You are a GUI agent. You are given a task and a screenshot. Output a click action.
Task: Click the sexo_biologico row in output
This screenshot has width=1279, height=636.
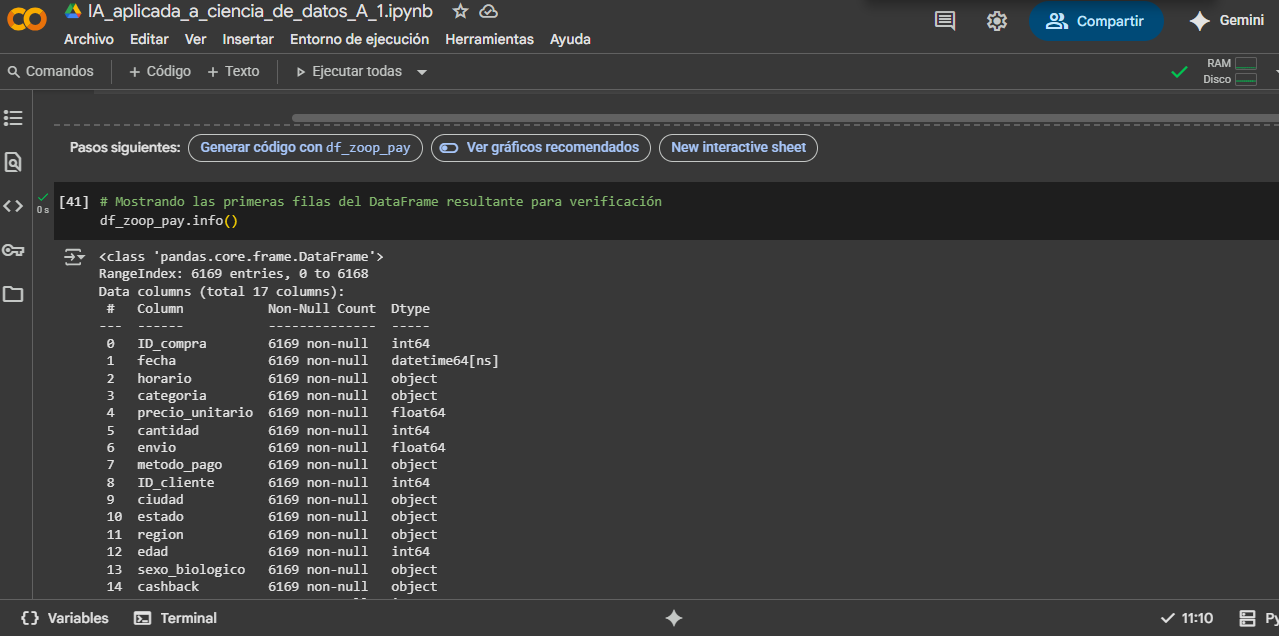pos(272,569)
